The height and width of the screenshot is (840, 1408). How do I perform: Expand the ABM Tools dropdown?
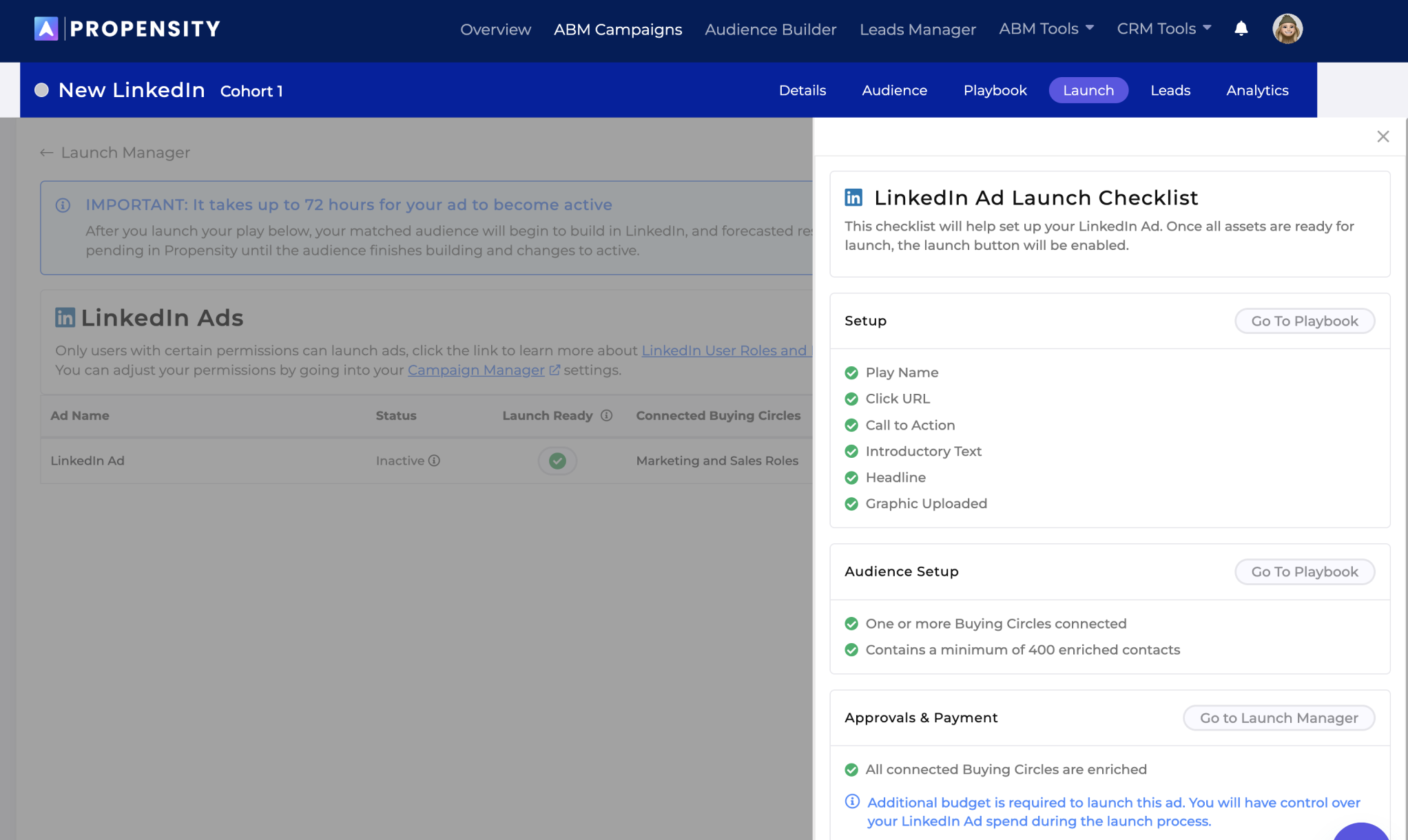pos(1046,29)
